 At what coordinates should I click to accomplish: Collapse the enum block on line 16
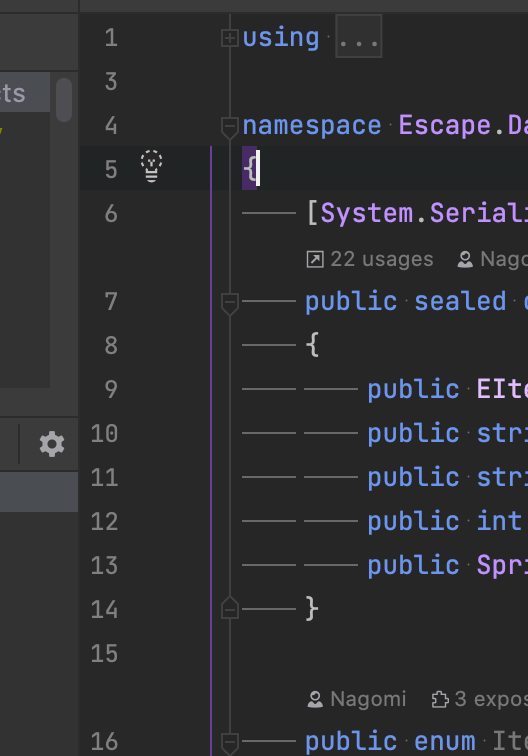click(x=230, y=743)
